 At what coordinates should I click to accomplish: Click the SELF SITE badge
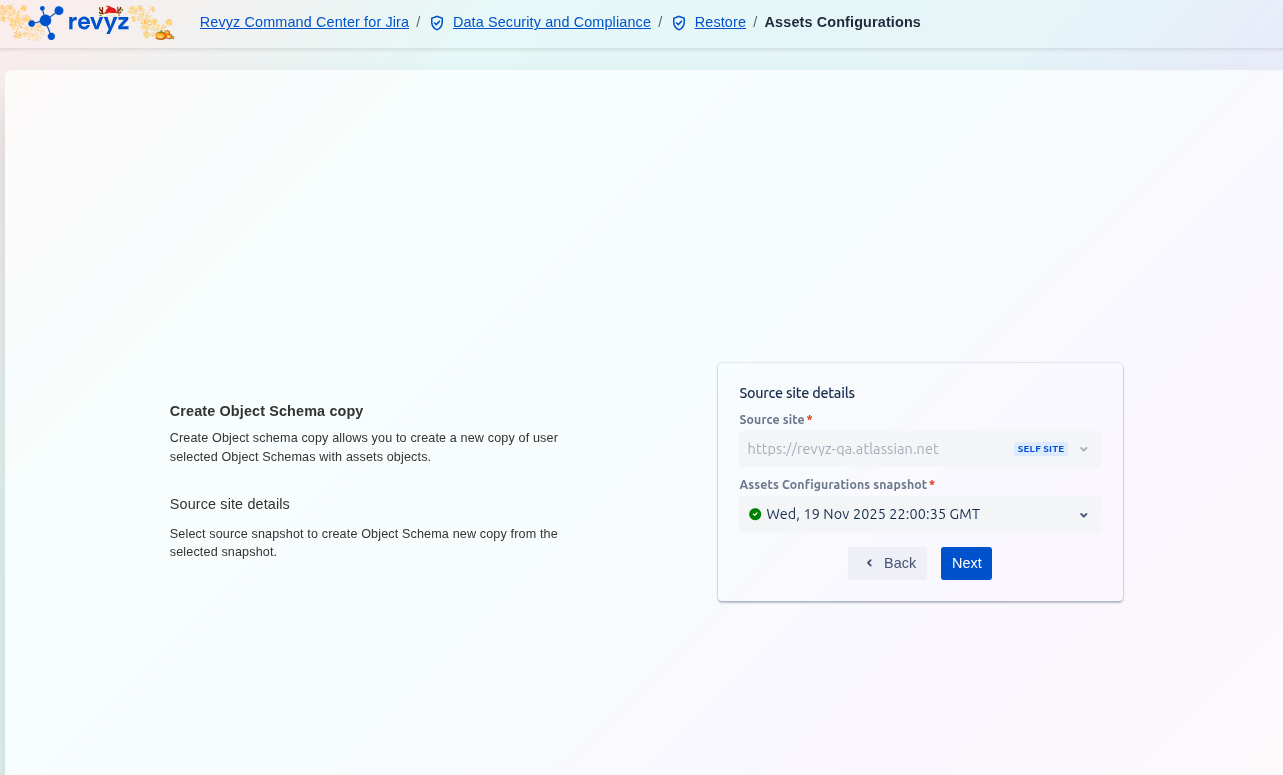coord(1040,449)
